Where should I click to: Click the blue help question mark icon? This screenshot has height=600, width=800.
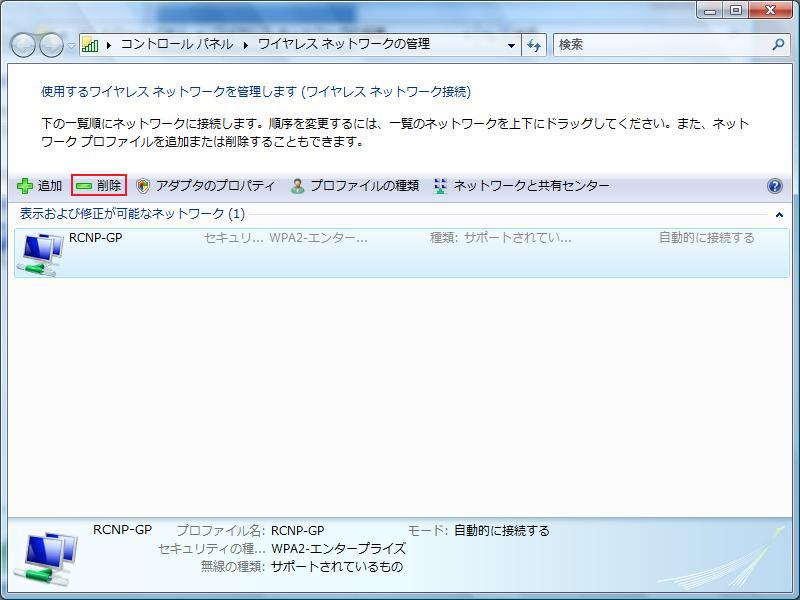tap(774, 186)
